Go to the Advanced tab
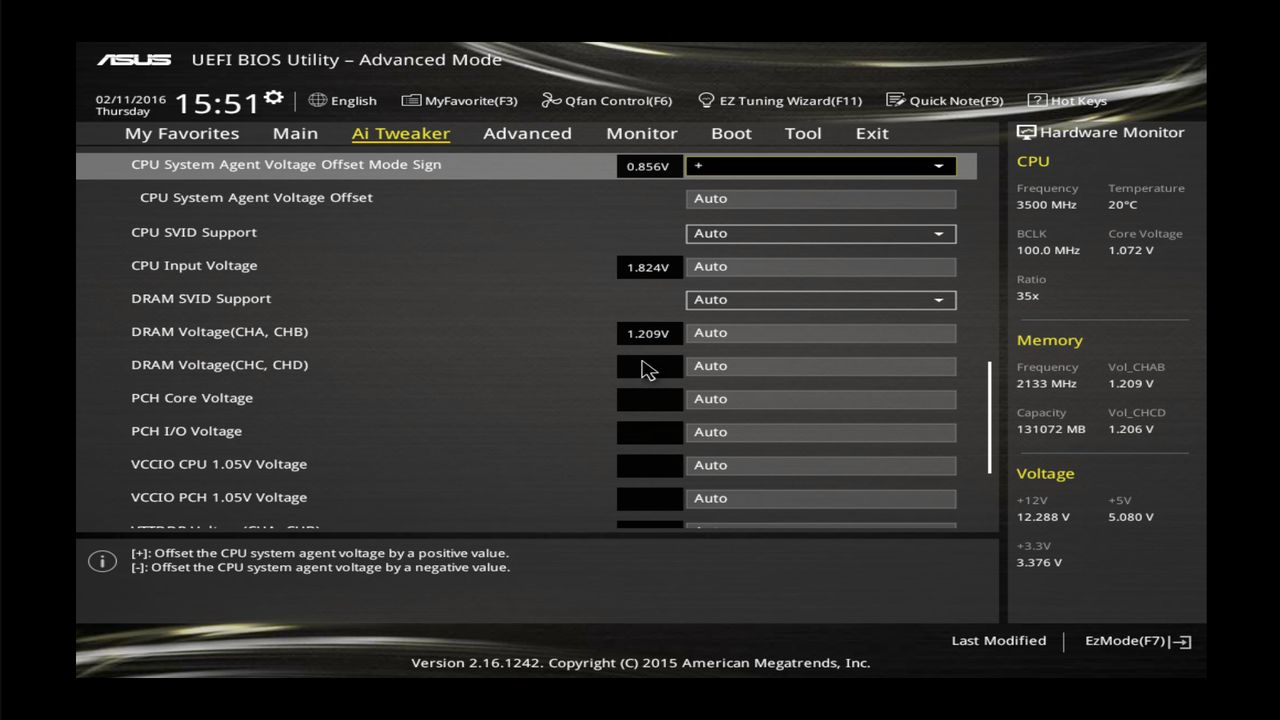 (527, 133)
